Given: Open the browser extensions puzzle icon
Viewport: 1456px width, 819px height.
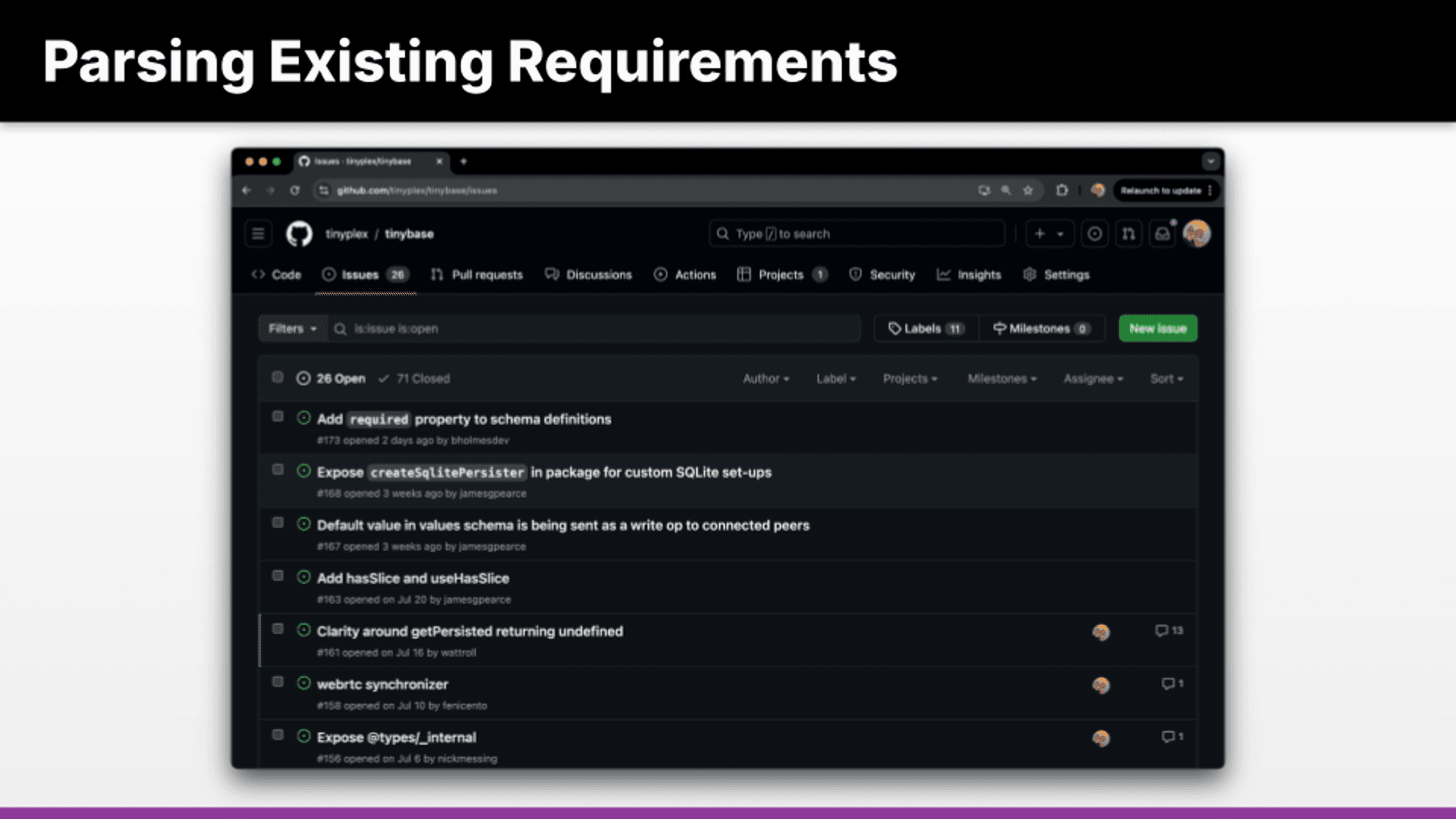Looking at the screenshot, I should point(1062,190).
